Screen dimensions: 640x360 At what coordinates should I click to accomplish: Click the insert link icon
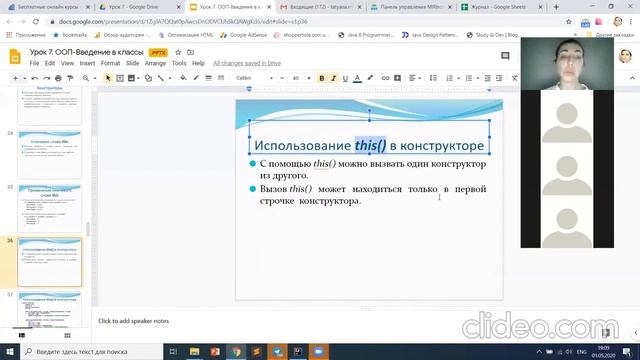385,78
